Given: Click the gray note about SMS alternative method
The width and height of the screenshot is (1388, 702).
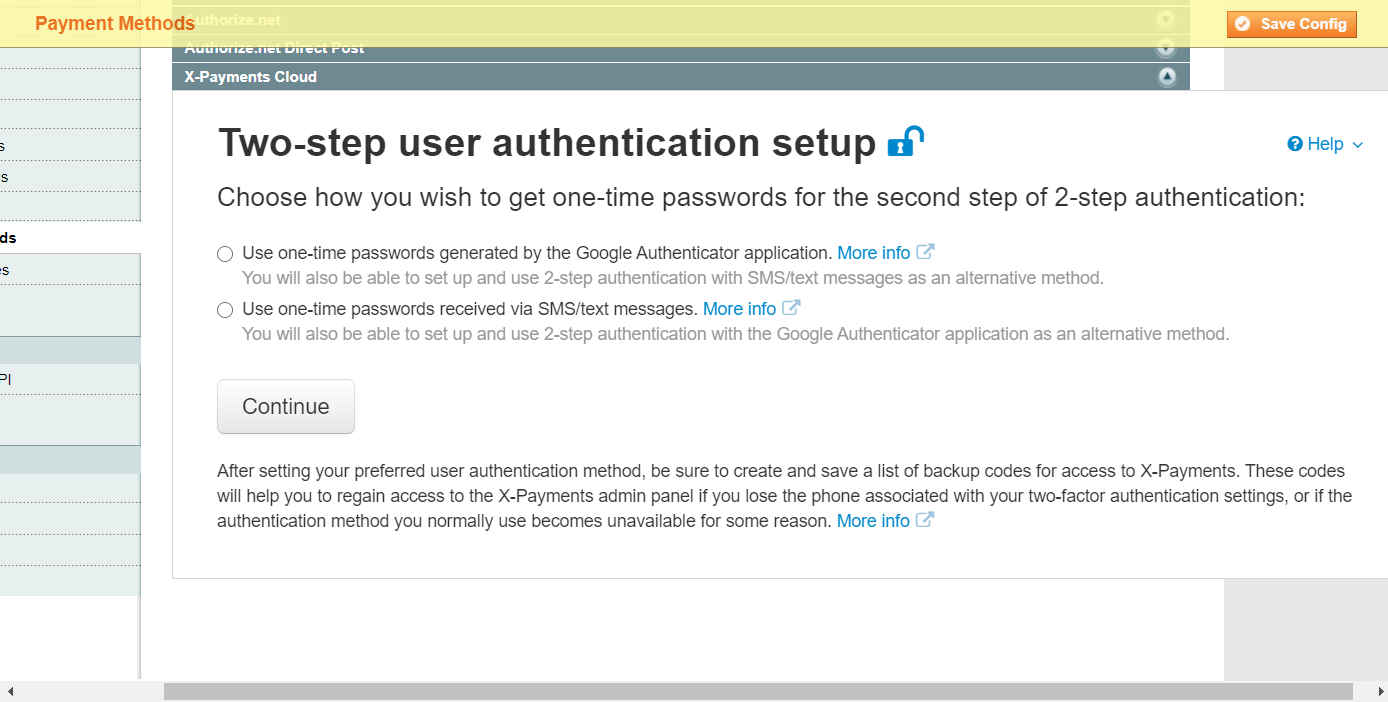Looking at the screenshot, I should coord(673,278).
